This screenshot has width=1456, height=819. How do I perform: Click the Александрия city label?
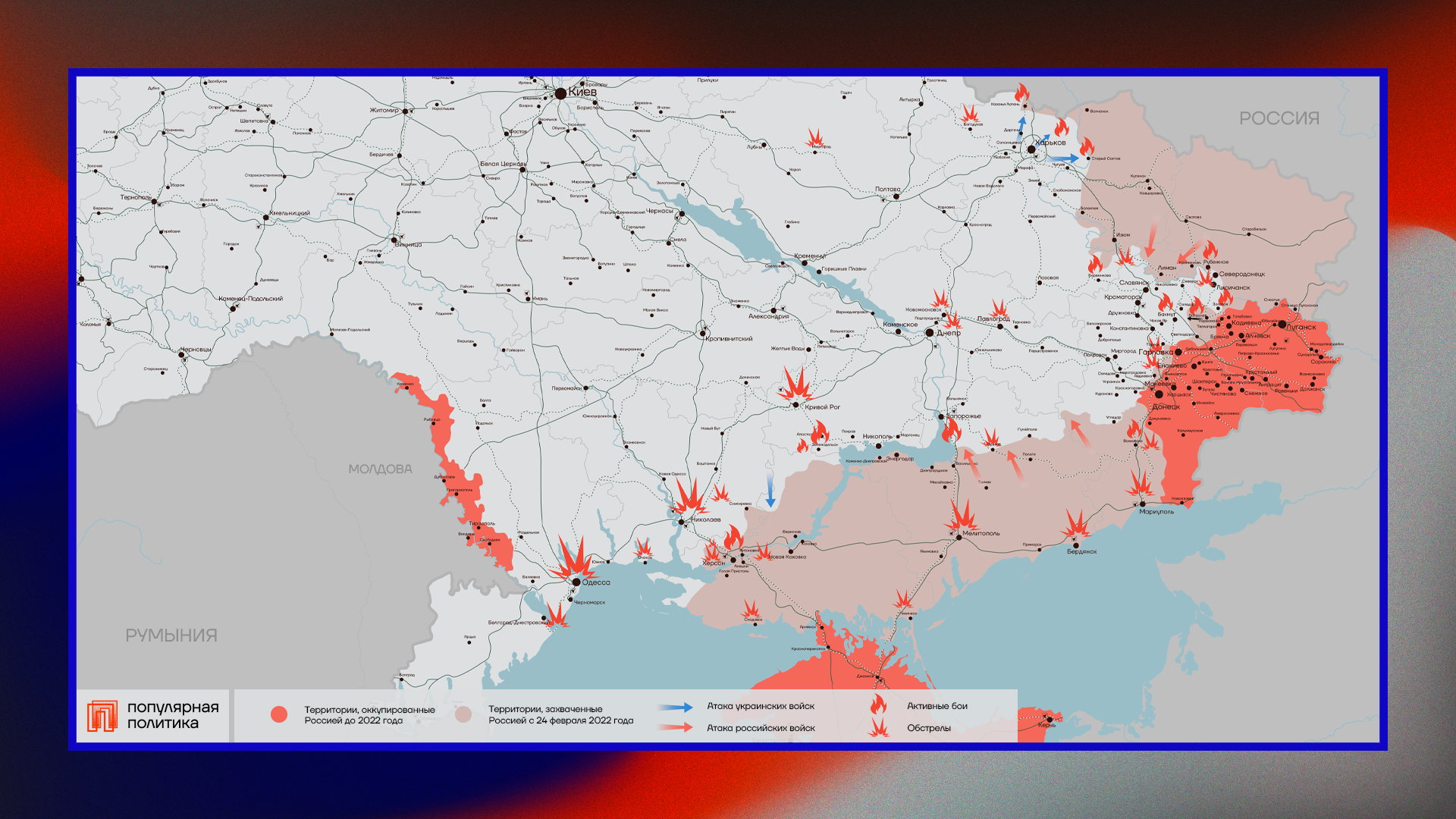[769, 317]
